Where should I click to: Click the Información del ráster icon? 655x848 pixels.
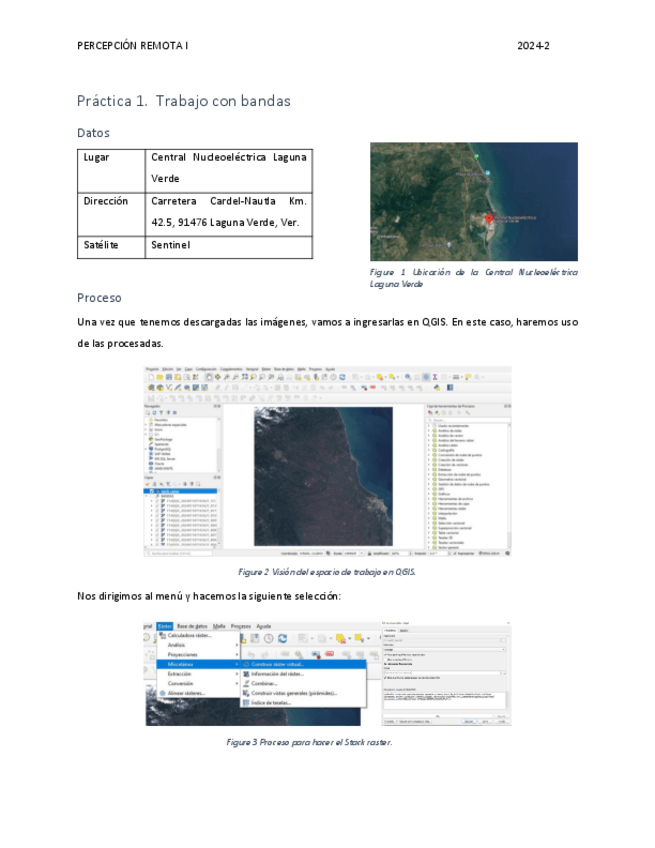click(x=246, y=674)
